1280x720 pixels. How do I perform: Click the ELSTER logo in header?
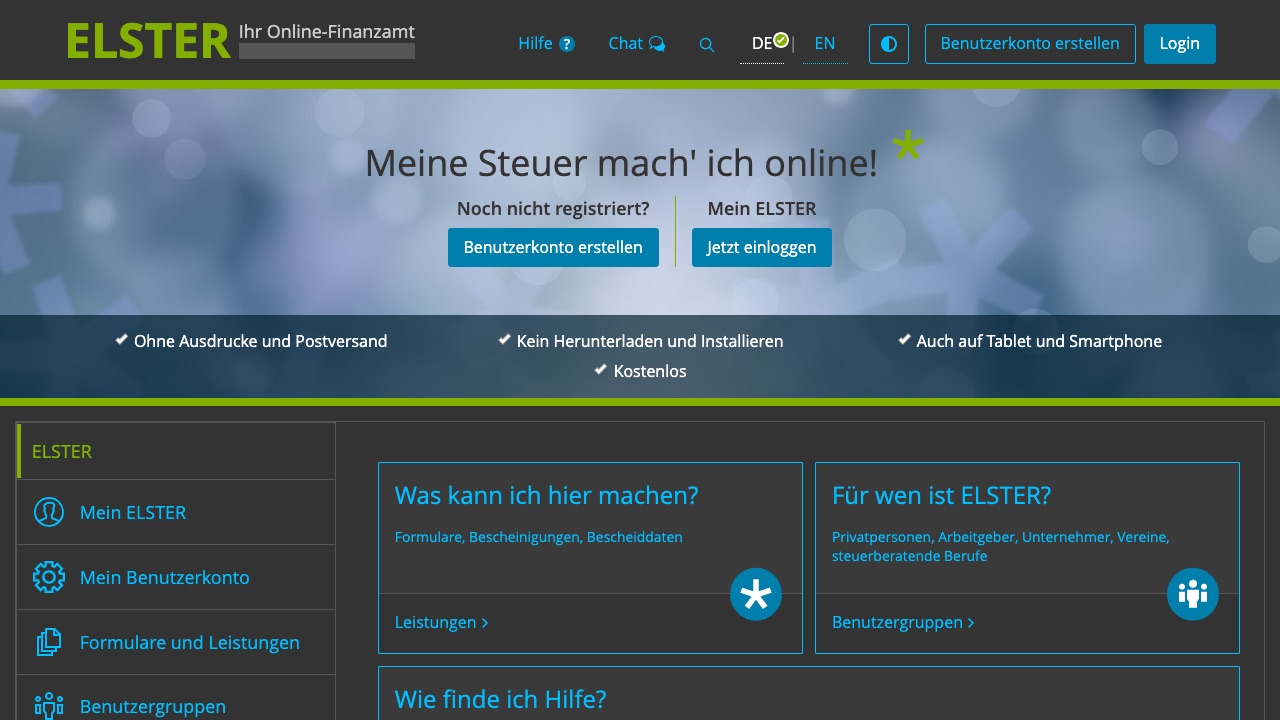pyautogui.click(x=148, y=42)
